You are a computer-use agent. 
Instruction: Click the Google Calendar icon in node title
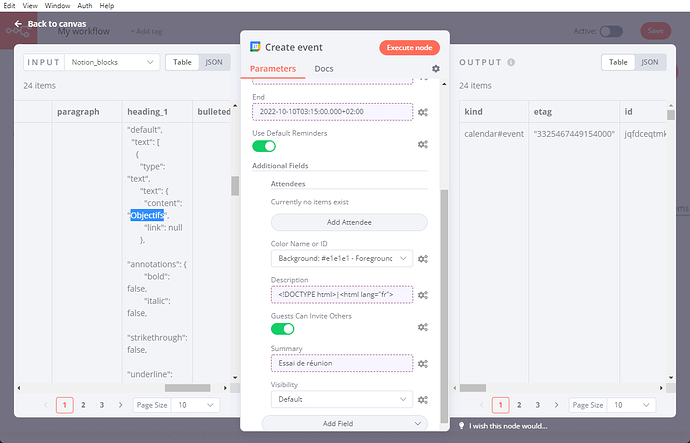pos(255,47)
